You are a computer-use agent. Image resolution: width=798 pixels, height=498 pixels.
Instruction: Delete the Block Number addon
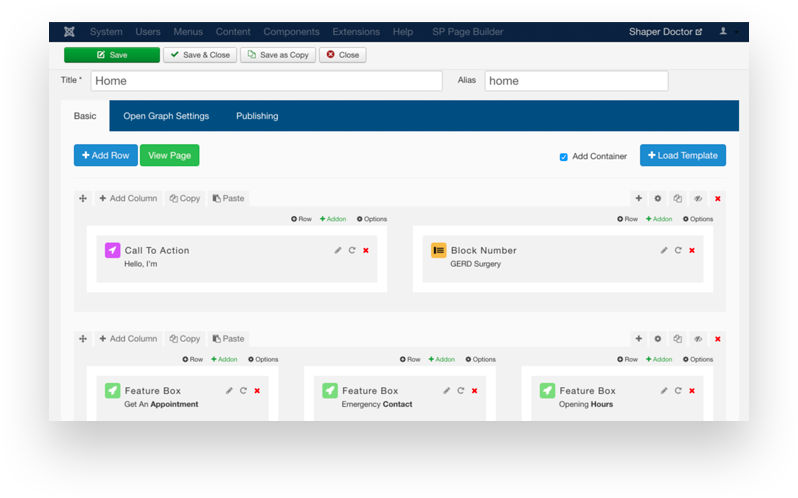coord(692,250)
